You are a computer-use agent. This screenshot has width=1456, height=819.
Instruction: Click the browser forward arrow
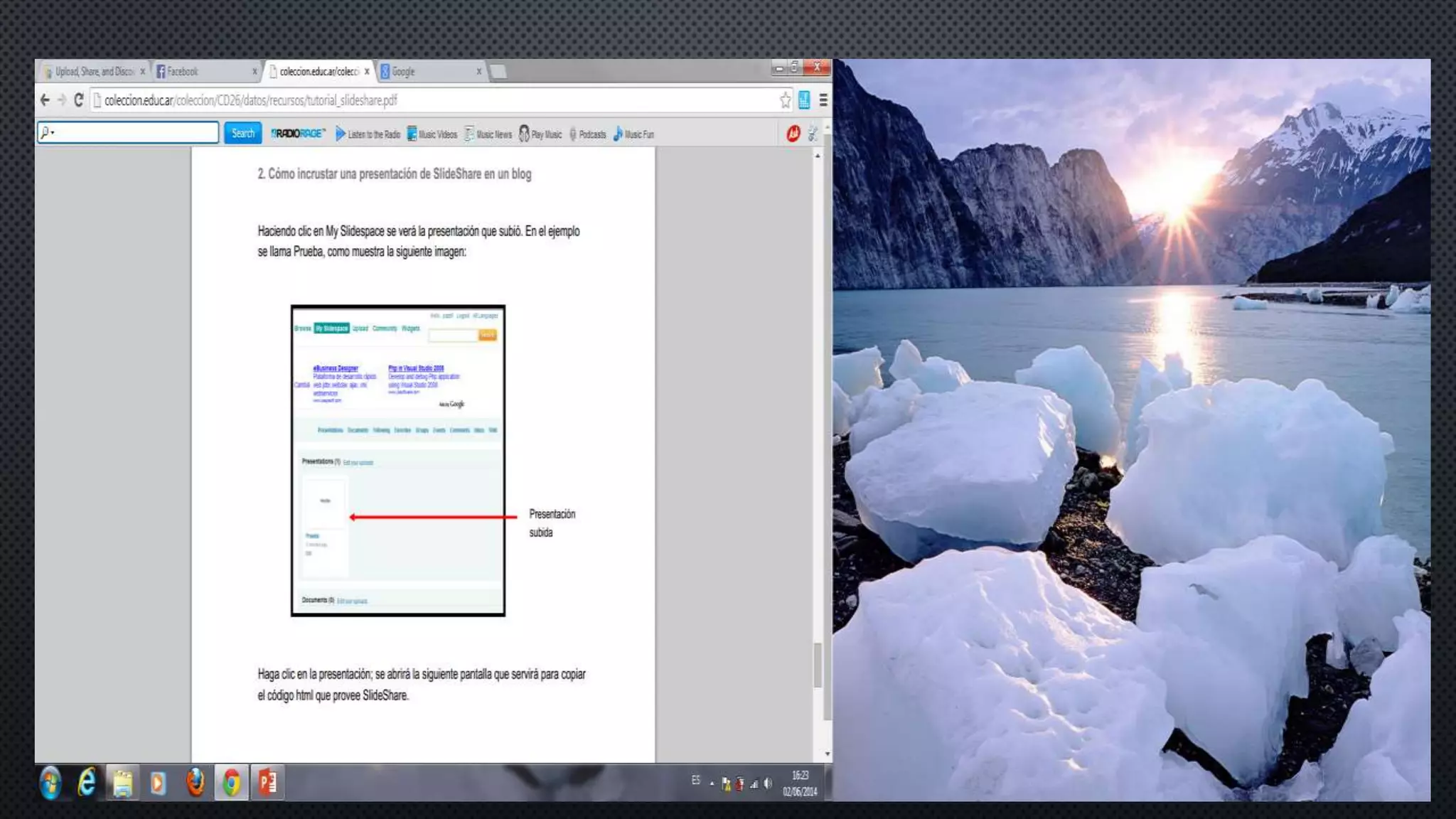[62, 100]
